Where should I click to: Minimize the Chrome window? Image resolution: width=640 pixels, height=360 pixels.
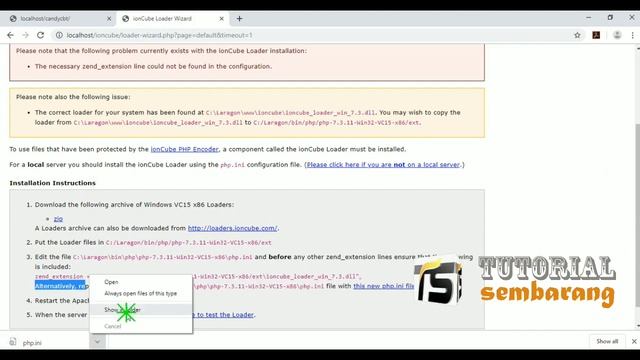[588, 18]
